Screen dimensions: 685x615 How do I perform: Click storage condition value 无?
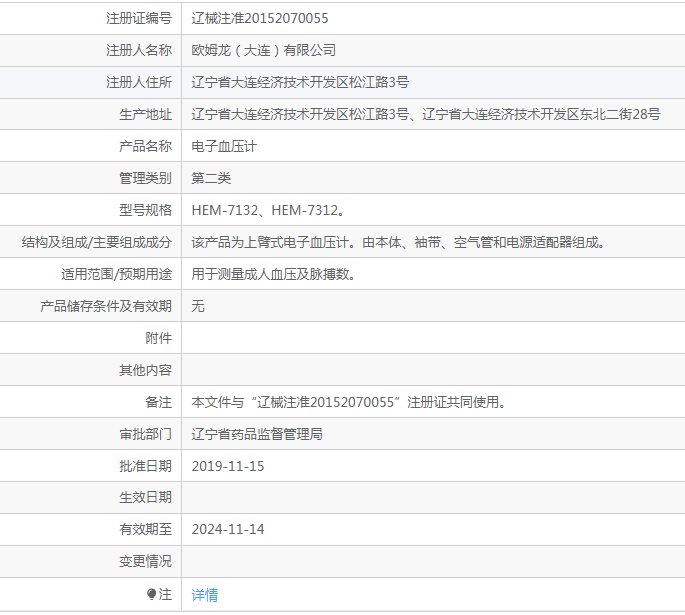(198, 306)
